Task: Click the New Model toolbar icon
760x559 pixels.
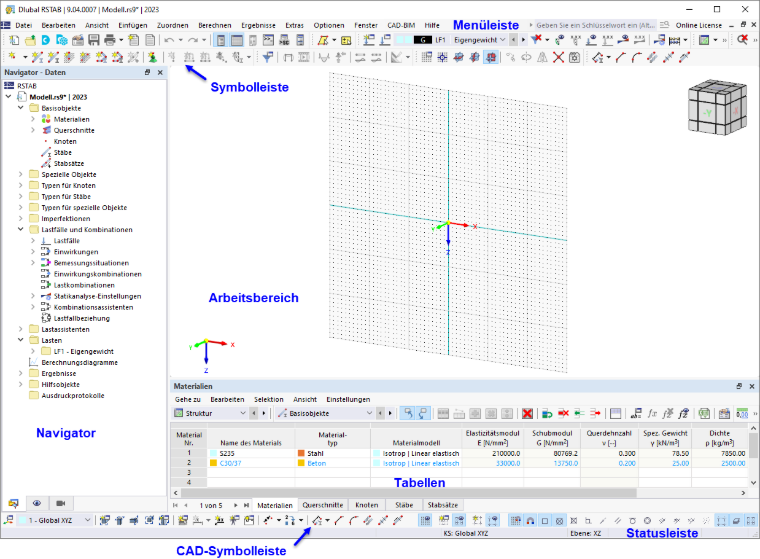Action: click(14, 40)
